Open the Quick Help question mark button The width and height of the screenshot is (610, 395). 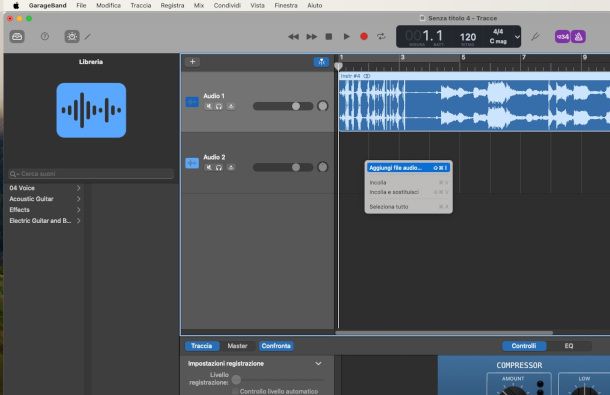click(x=45, y=37)
